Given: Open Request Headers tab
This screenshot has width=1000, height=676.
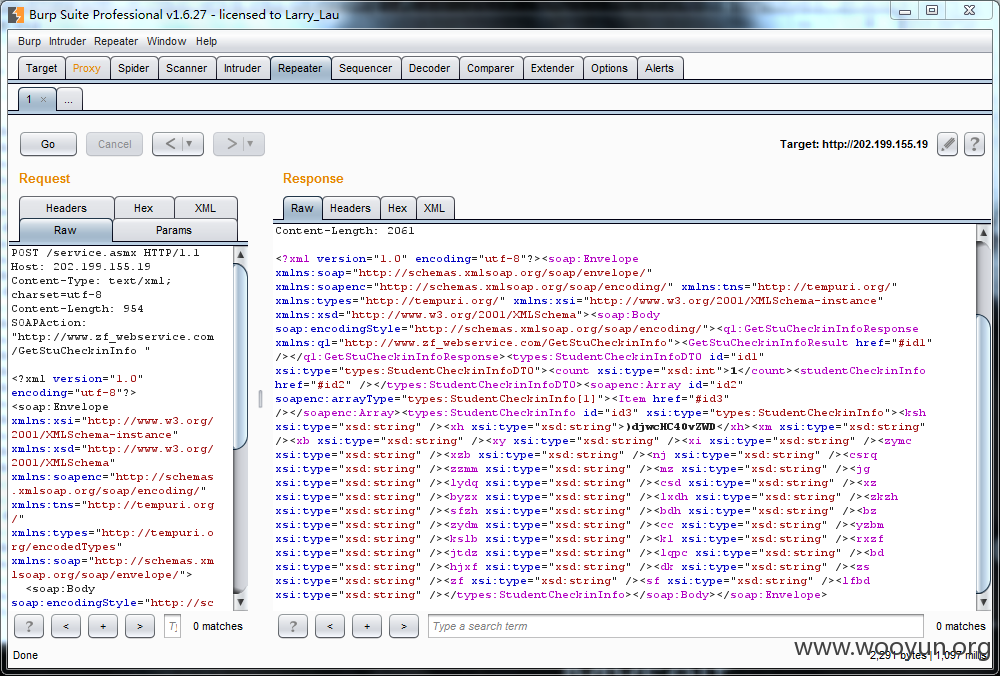Looking at the screenshot, I should (66, 208).
